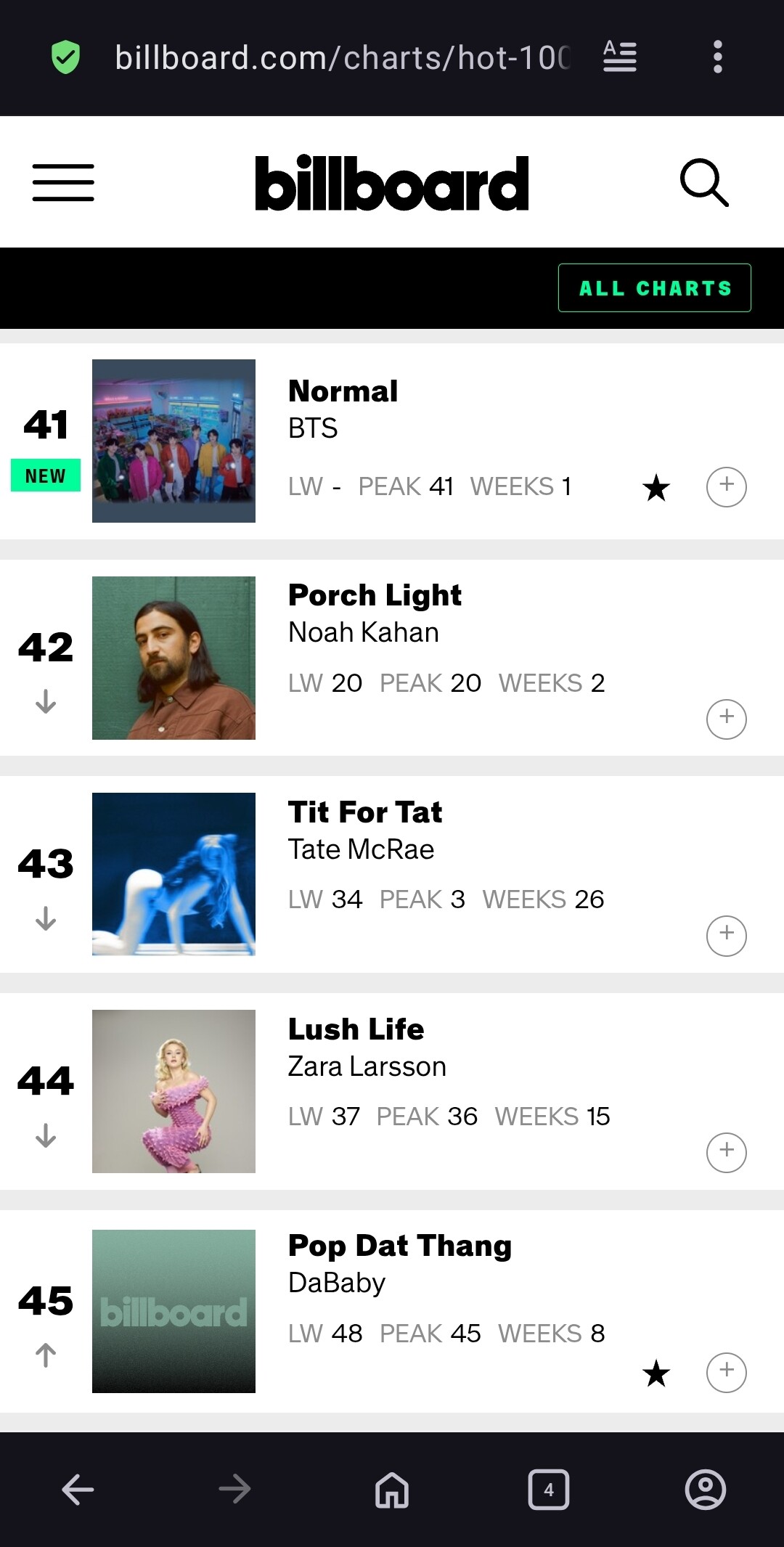
Task: Click the Billboard logo in header
Action: (391, 184)
